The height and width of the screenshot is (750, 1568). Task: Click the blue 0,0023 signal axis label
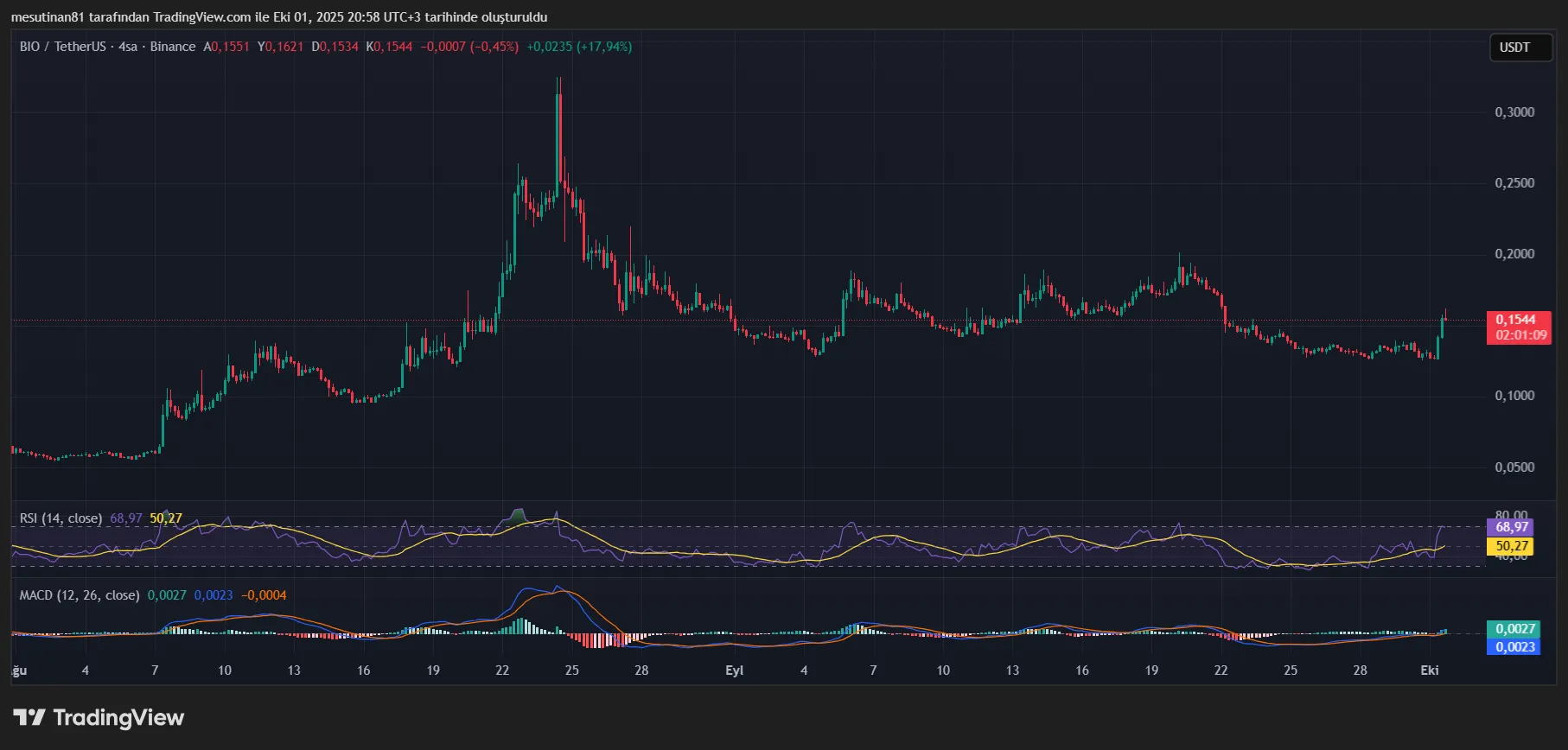coord(1514,646)
